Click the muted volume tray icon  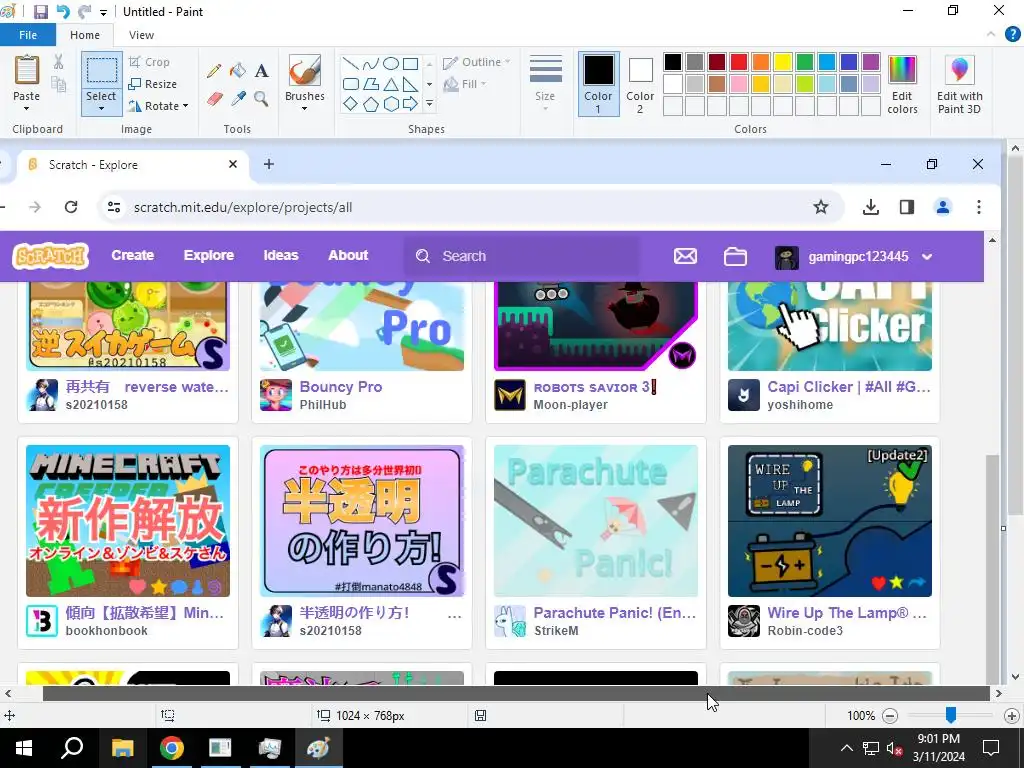pyautogui.click(x=894, y=748)
